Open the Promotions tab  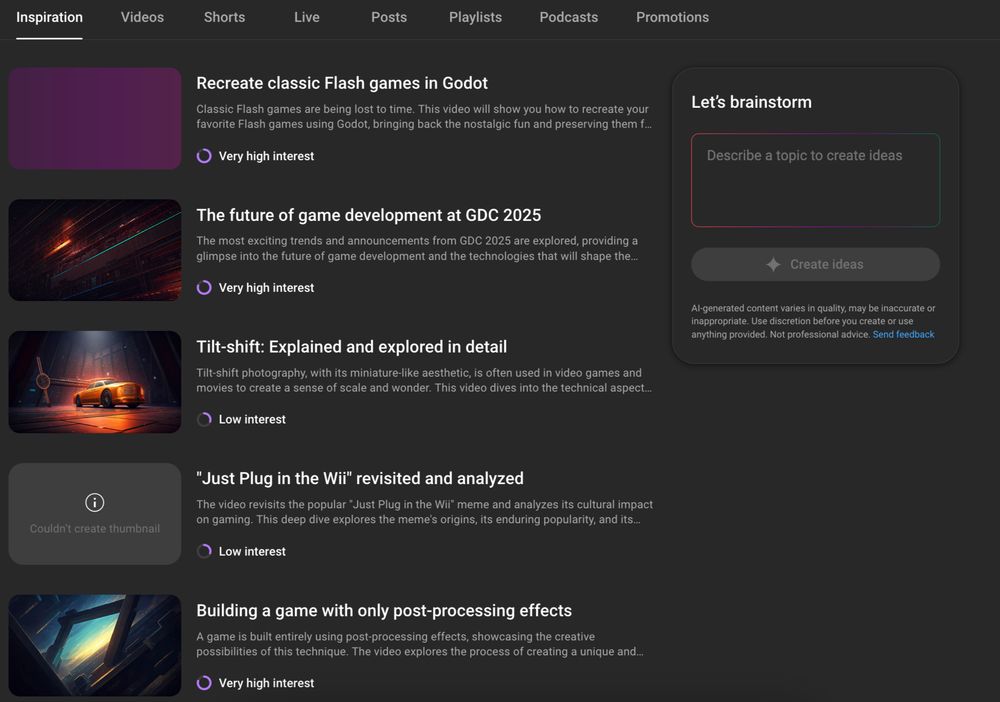pyautogui.click(x=672, y=17)
